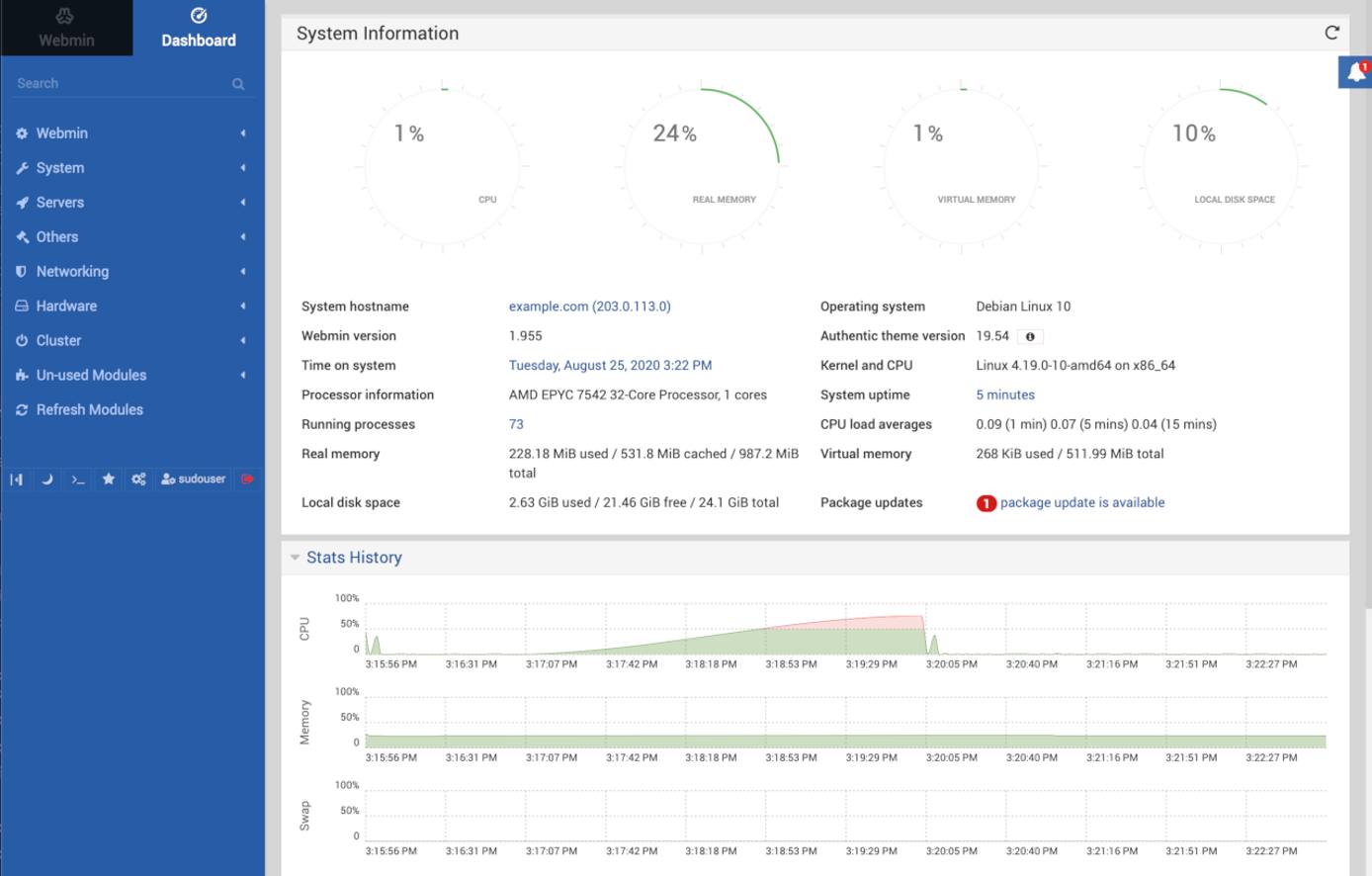Click inside the Search input field
The image size is (1372, 876).
pyautogui.click(x=119, y=83)
